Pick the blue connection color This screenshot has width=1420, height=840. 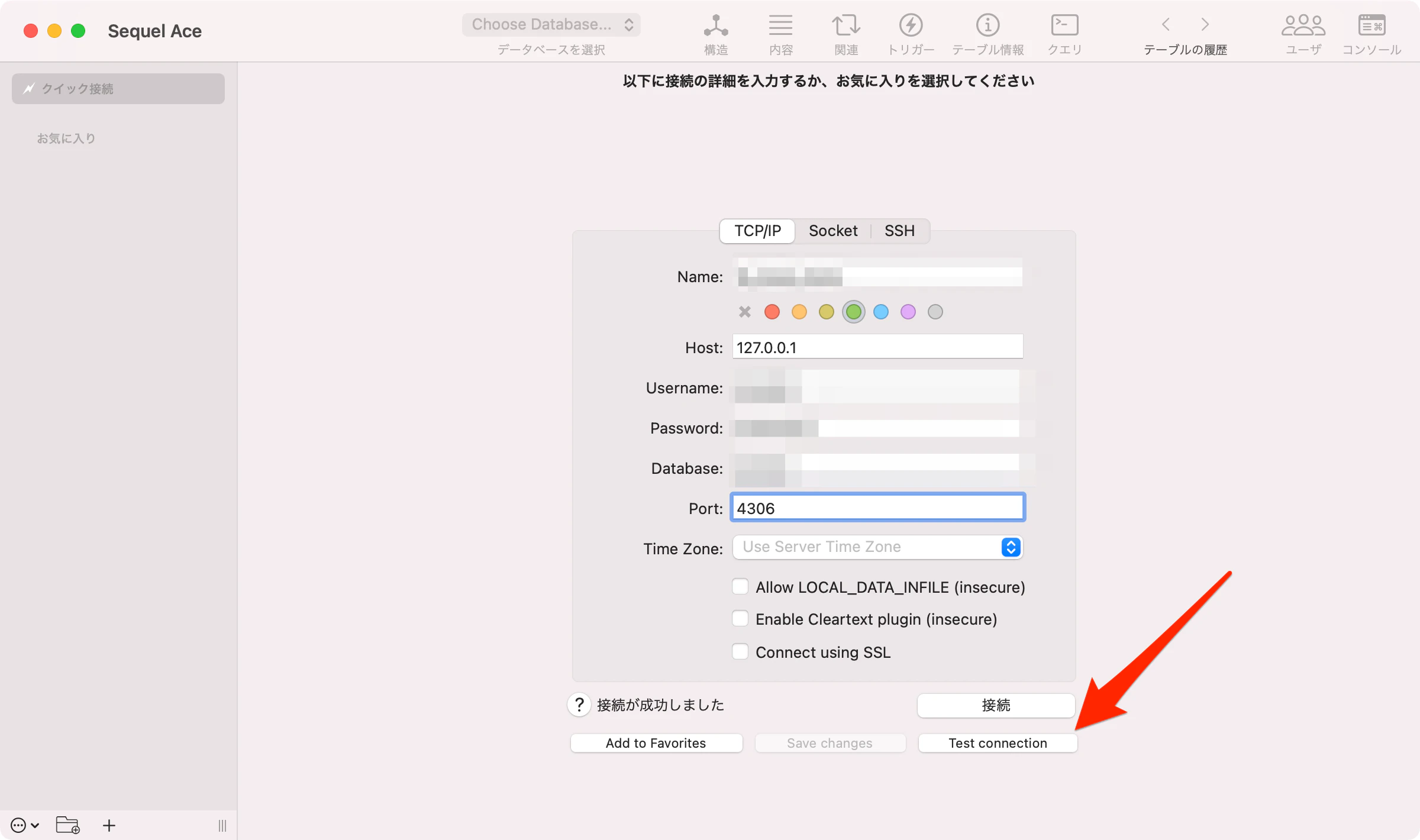point(881,312)
